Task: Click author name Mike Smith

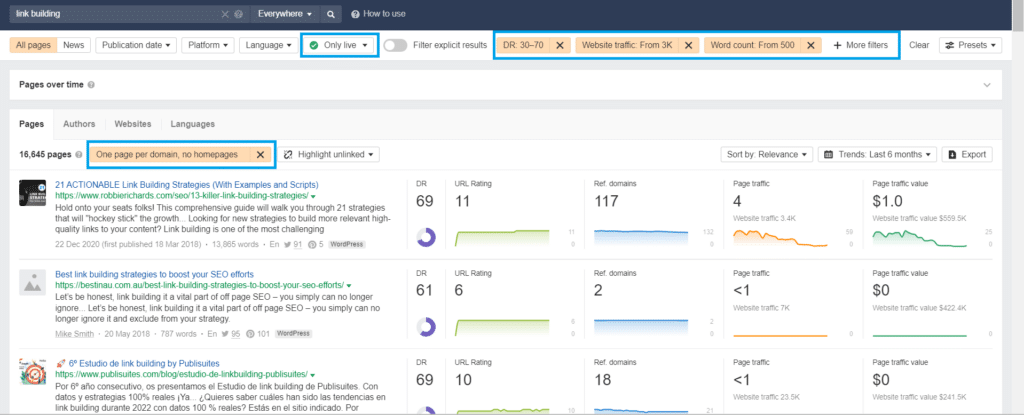Action: (75, 333)
